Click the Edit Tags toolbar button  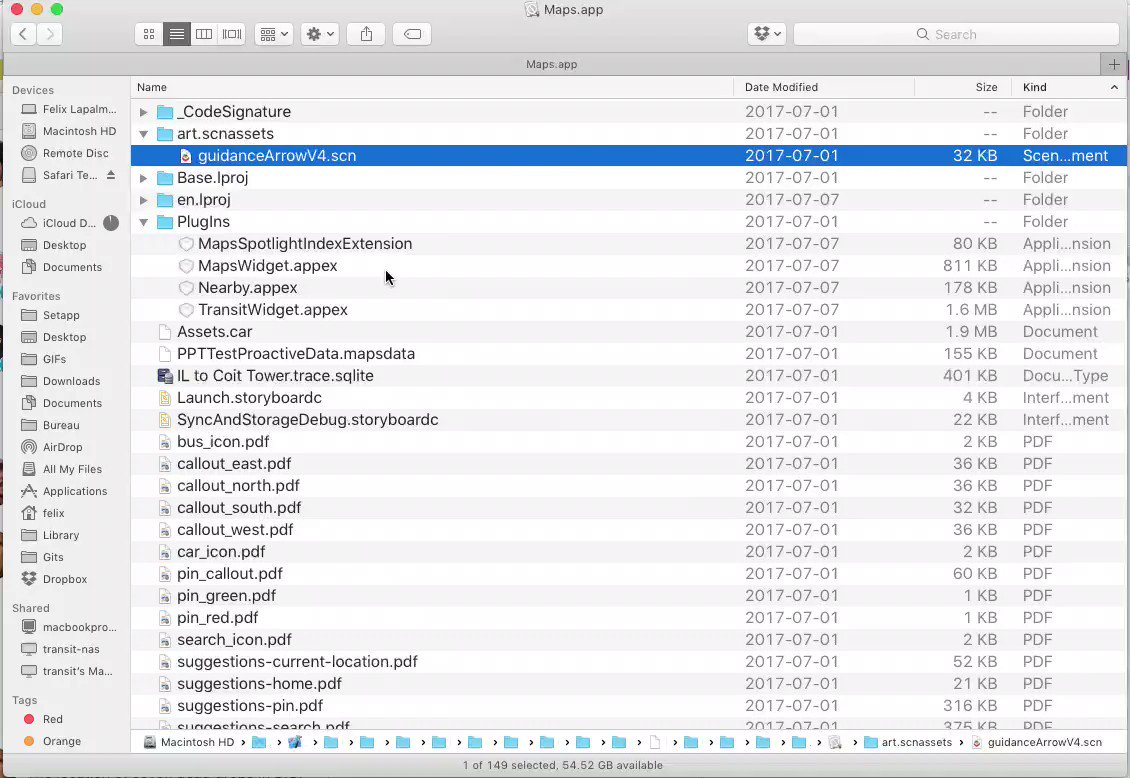click(412, 34)
